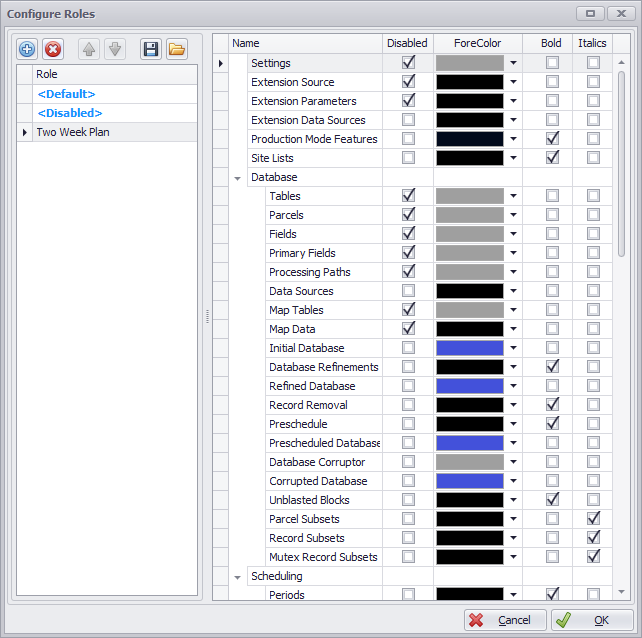The image size is (642, 638).
Task: Click the delete role red X icon
Action: 53,49
